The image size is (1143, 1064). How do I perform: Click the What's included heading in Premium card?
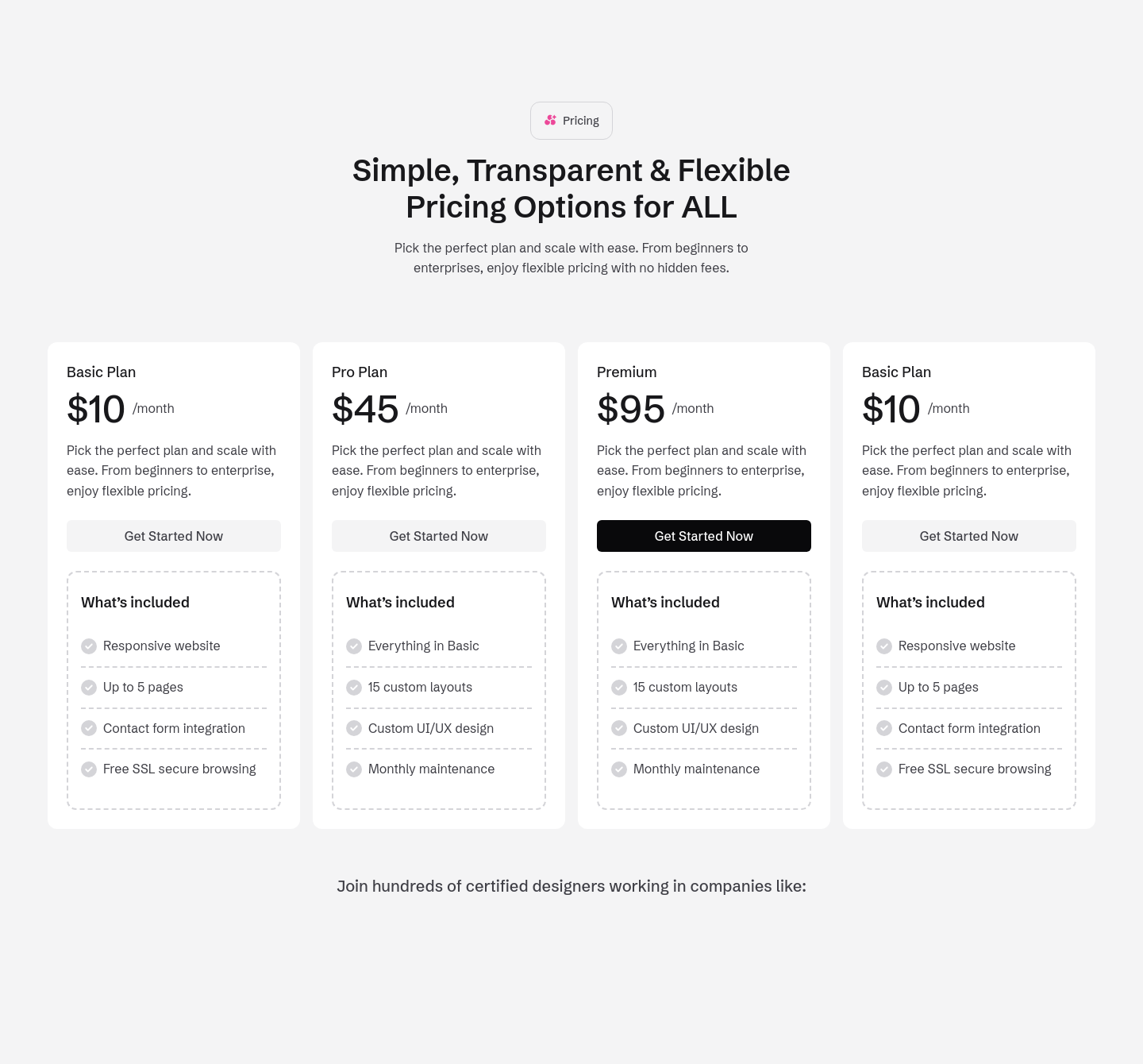pos(665,603)
